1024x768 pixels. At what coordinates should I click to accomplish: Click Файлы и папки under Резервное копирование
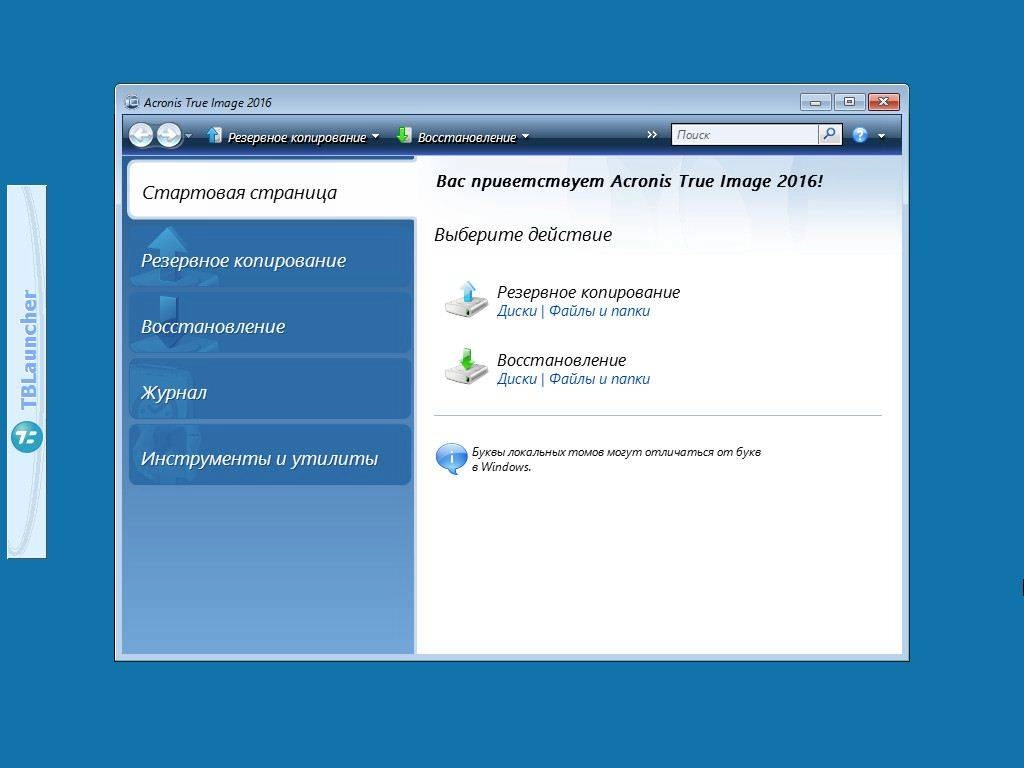(x=599, y=311)
